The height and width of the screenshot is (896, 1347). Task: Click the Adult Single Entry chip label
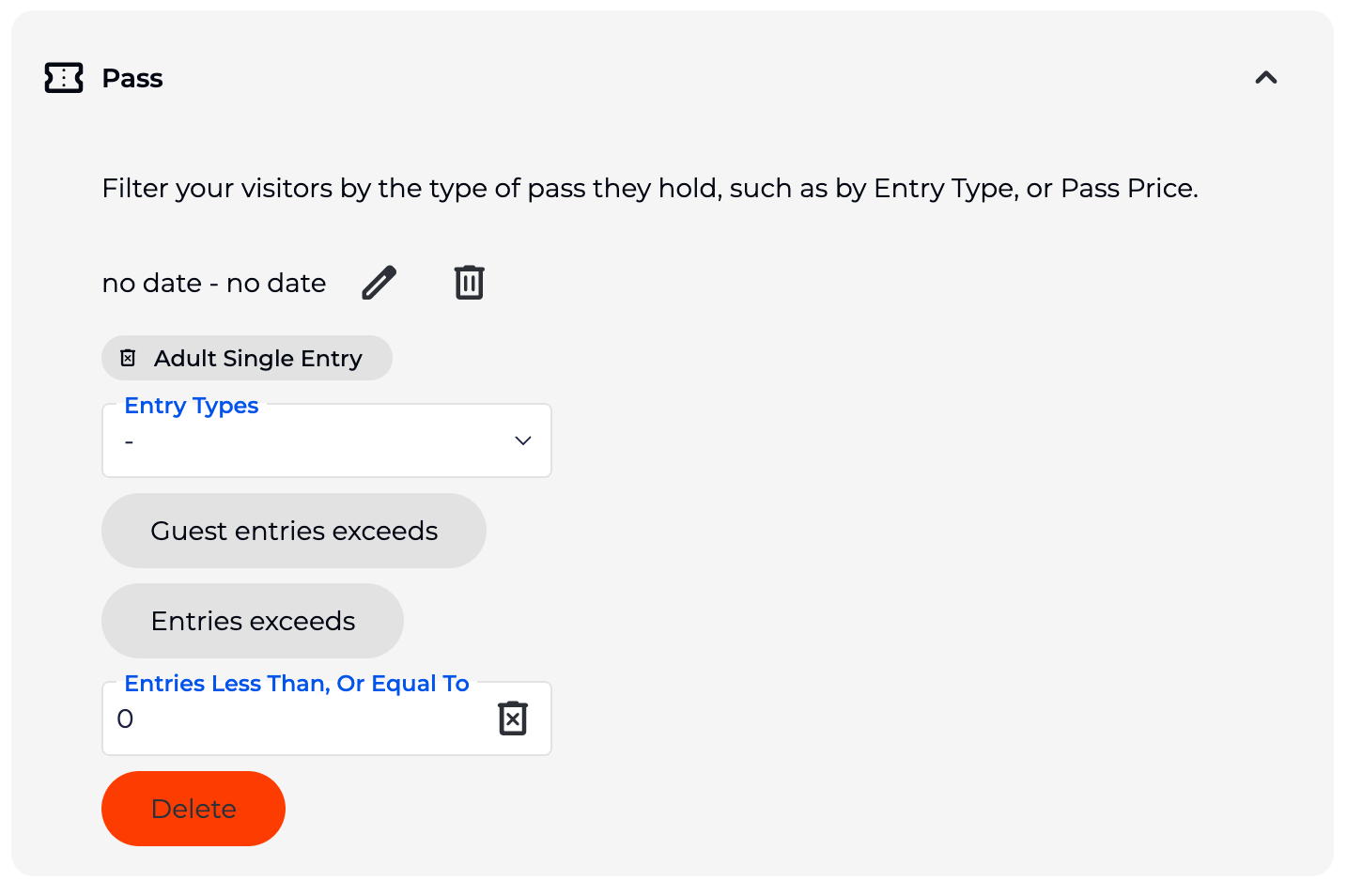tap(257, 358)
